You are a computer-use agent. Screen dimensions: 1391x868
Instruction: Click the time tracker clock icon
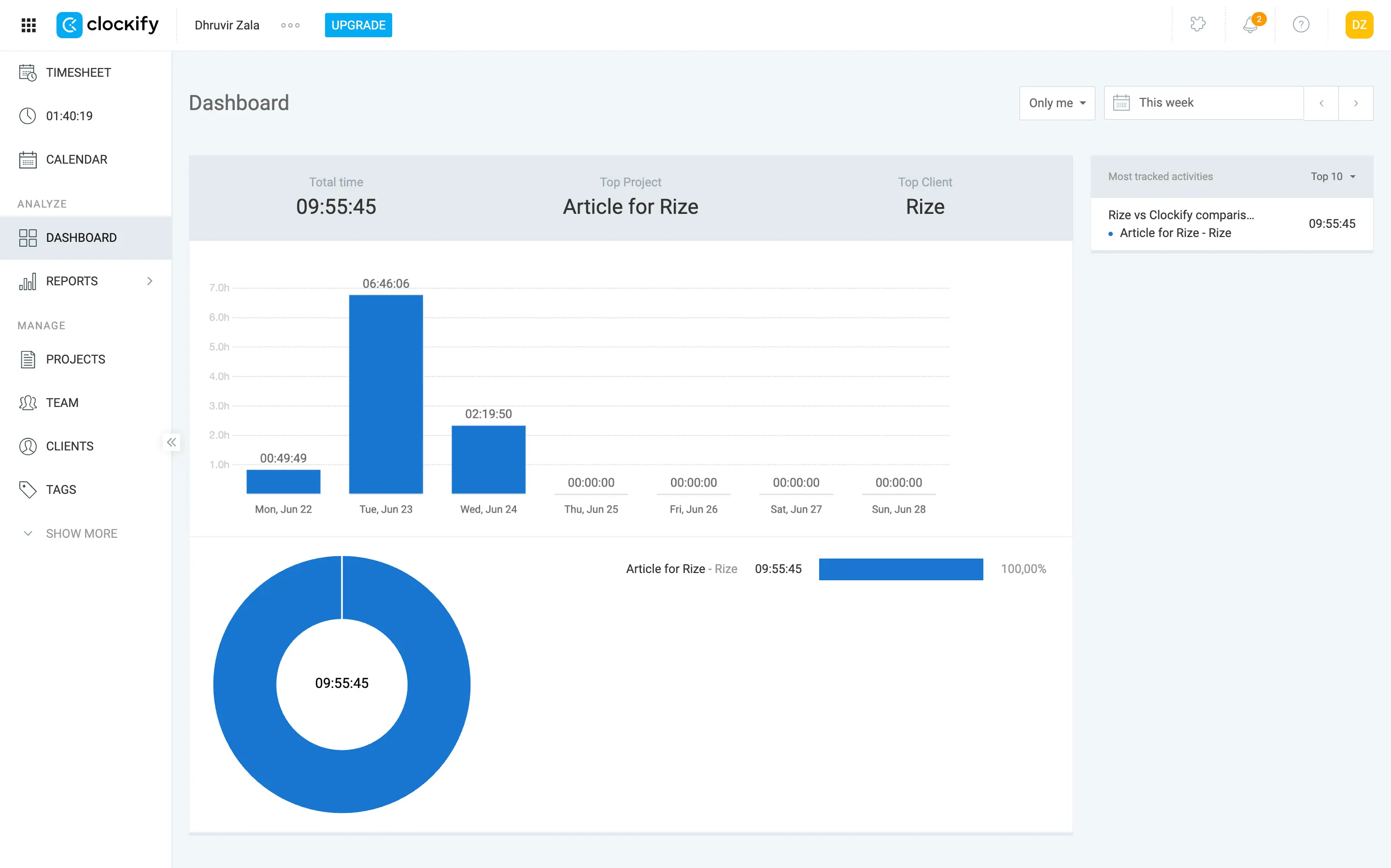click(x=28, y=116)
